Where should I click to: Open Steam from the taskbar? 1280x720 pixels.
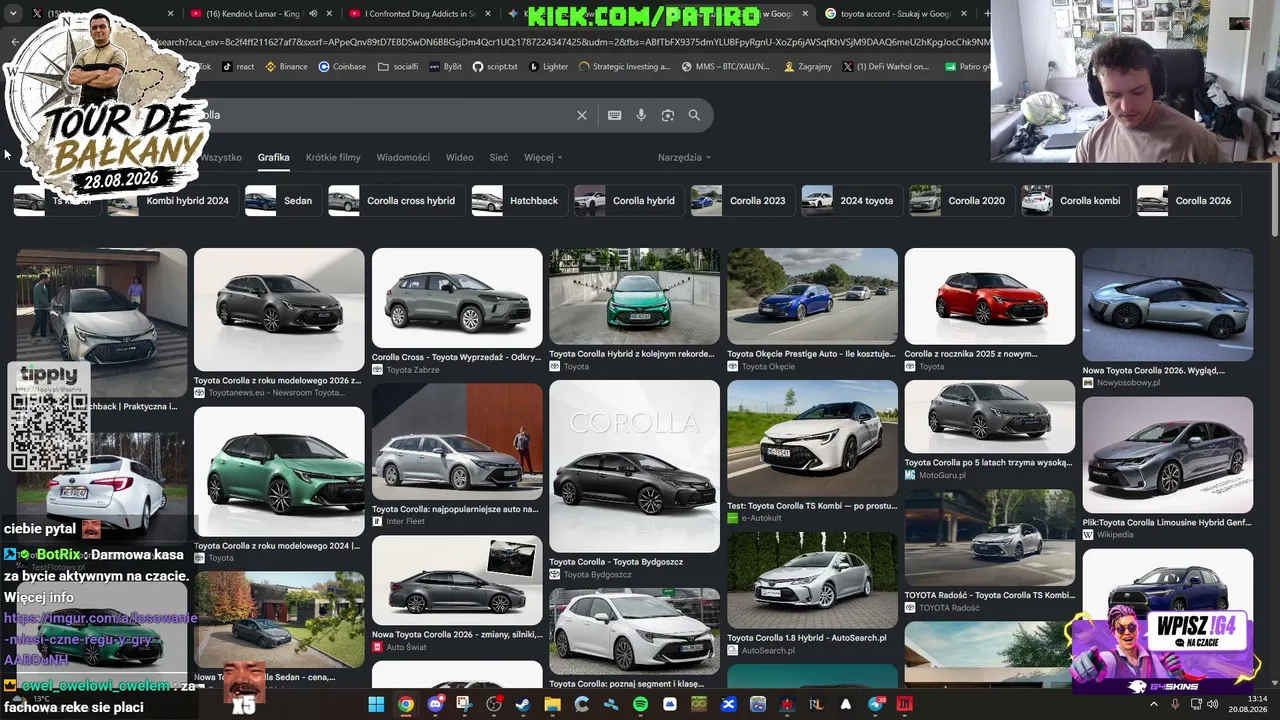tap(523, 704)
